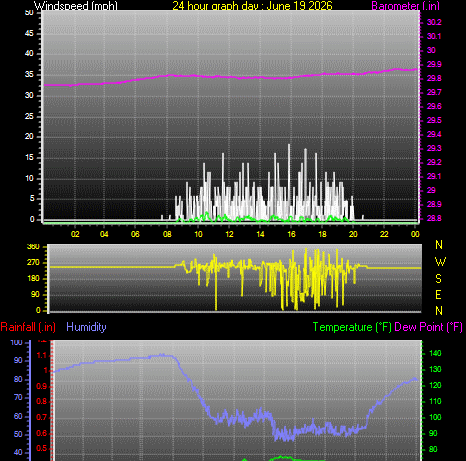
Task: Click the "Barometer (.in)" axis title
Action: pos(405,5)
